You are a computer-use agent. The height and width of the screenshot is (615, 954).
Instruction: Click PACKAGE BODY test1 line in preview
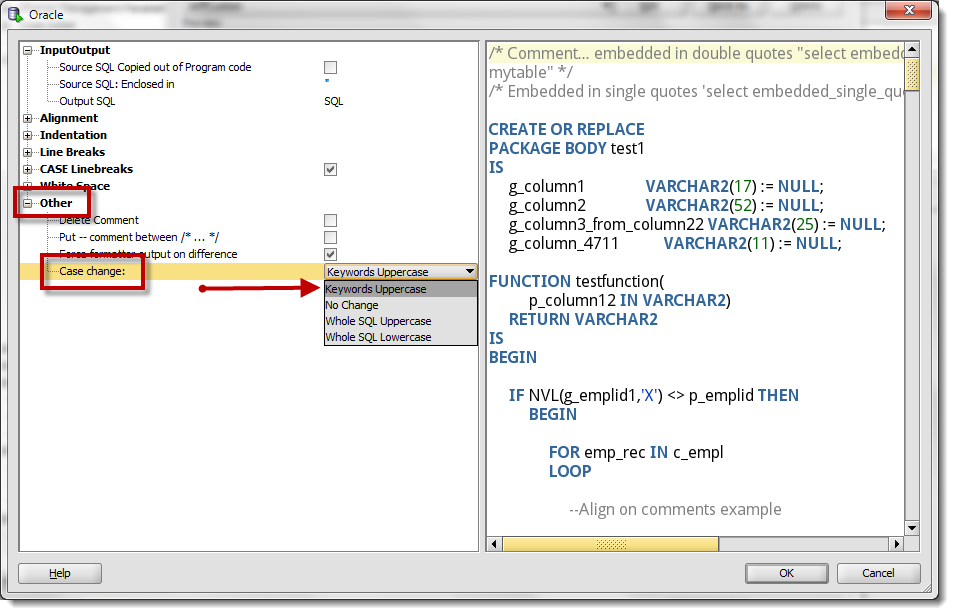coord(566,148)
